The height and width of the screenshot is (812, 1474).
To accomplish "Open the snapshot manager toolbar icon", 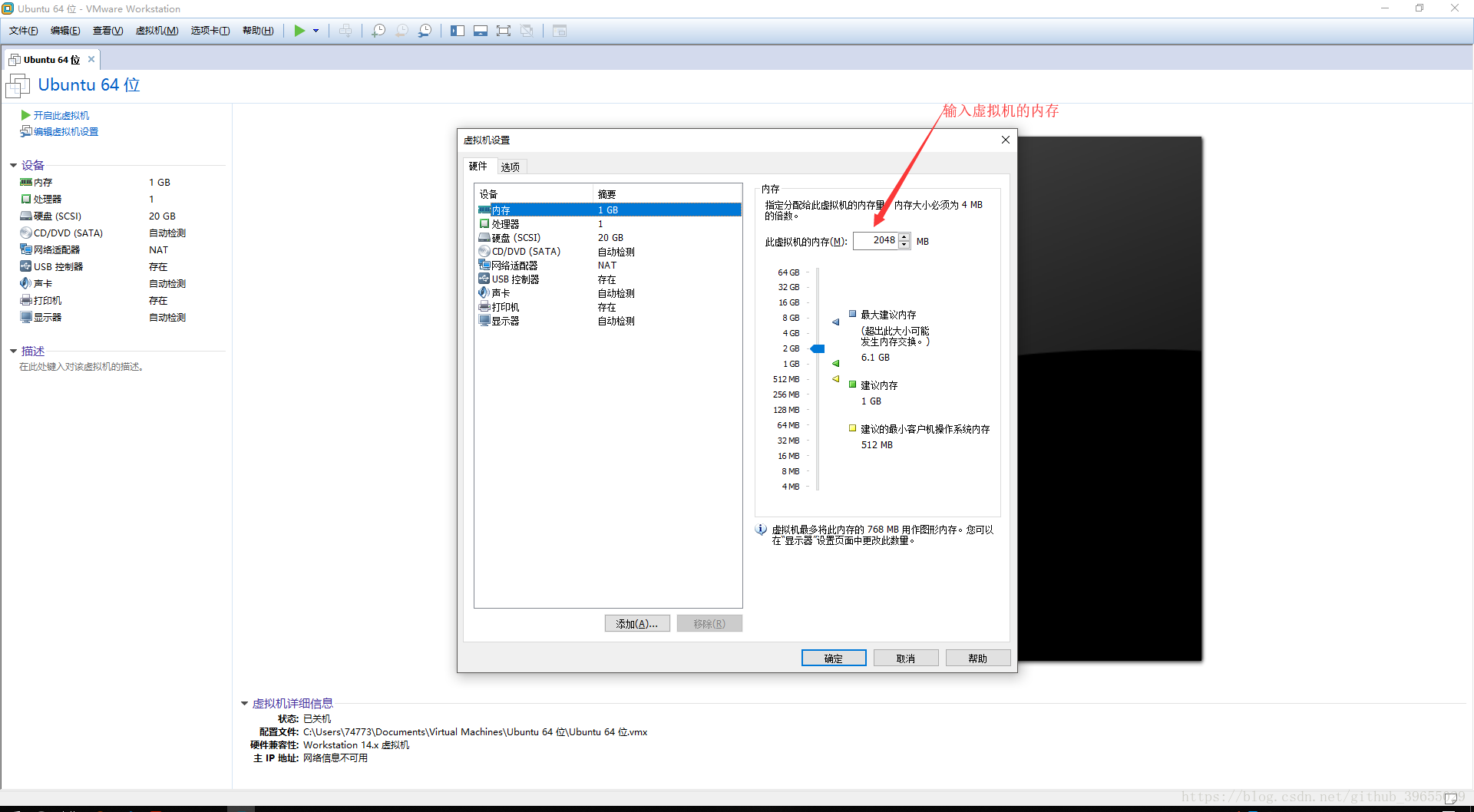I will tap(425, 31).
